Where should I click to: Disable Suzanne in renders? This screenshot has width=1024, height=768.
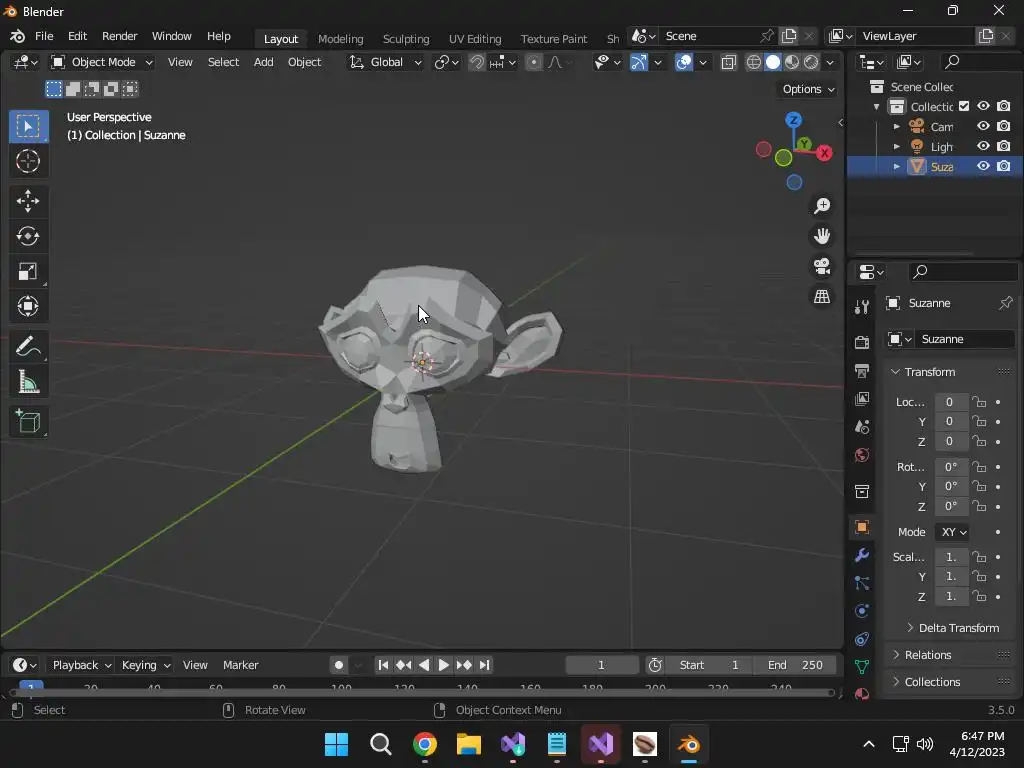(1004, 167)
